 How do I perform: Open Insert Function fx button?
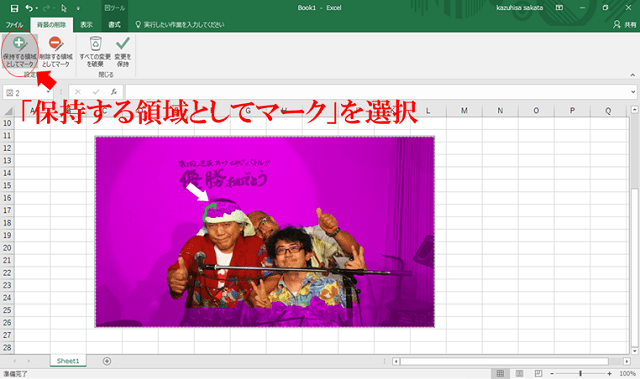pos(114,92)
